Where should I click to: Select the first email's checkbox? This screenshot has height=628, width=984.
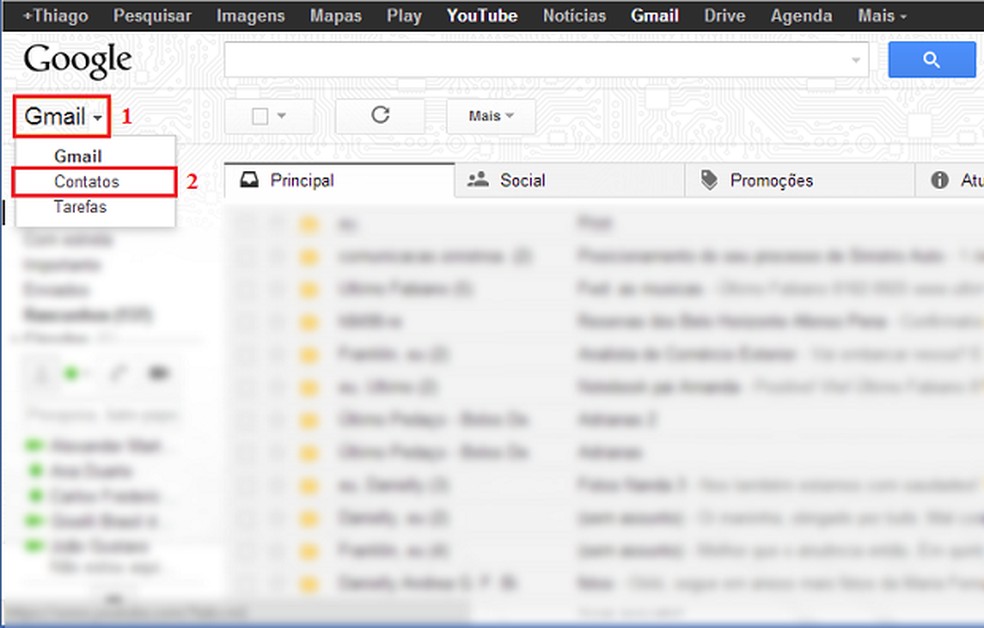point(247,223)
